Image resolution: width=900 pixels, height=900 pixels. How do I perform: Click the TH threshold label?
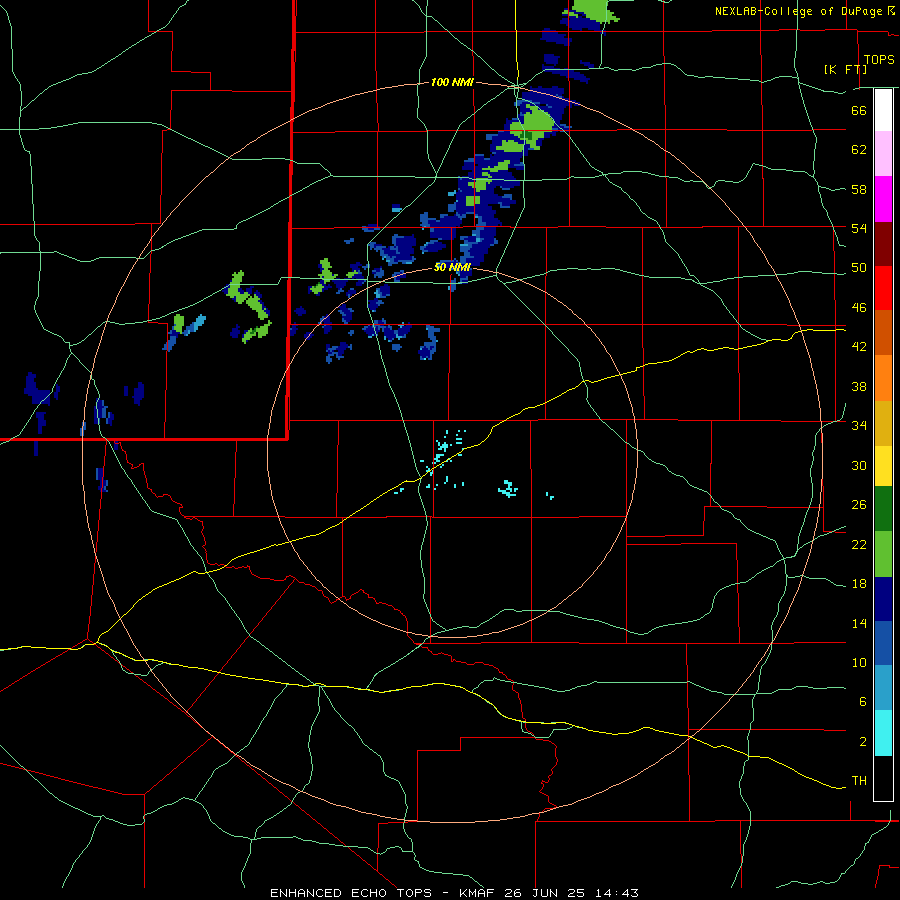(x=859, y=781)
